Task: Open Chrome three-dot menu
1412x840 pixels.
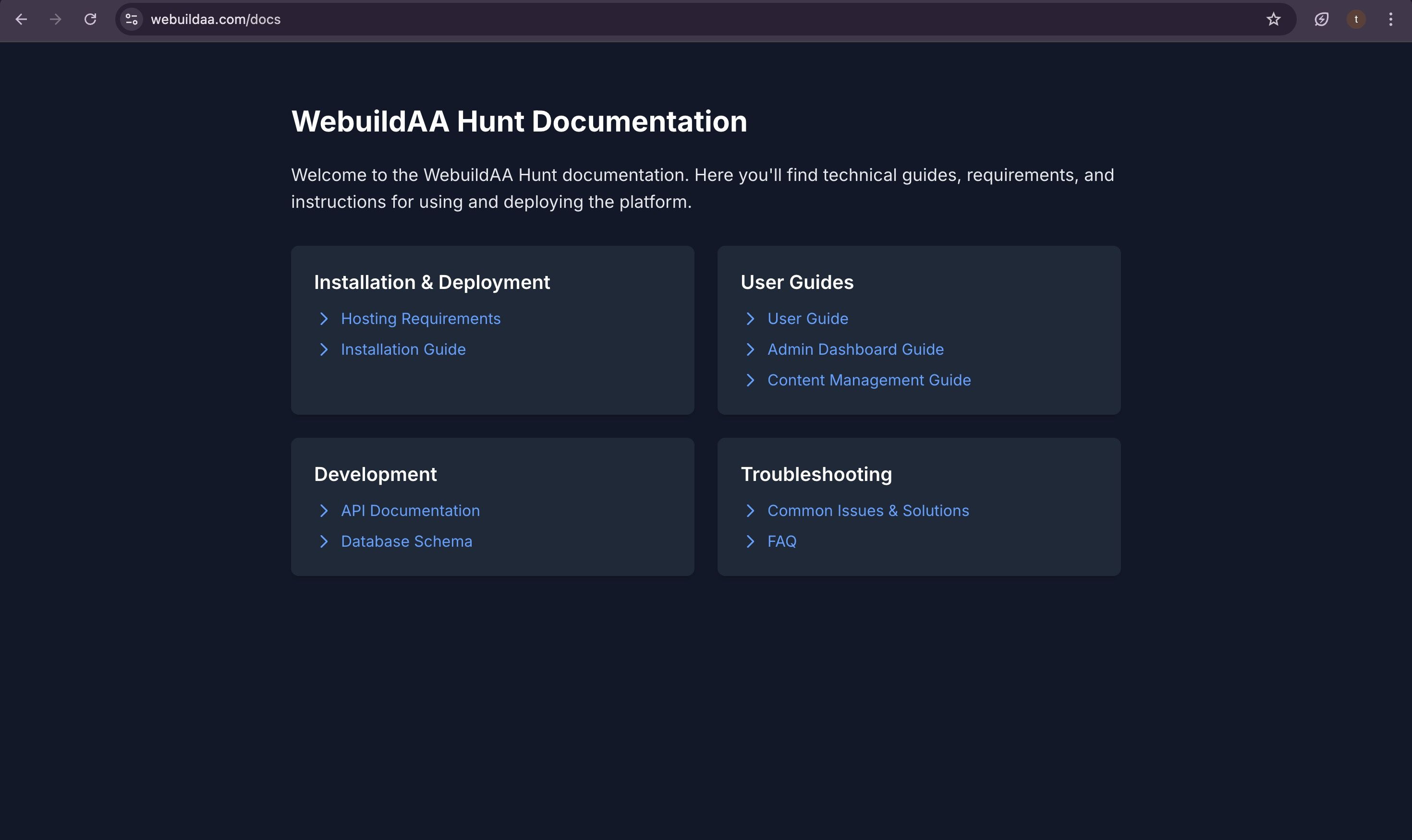Action: (1390, 19)
